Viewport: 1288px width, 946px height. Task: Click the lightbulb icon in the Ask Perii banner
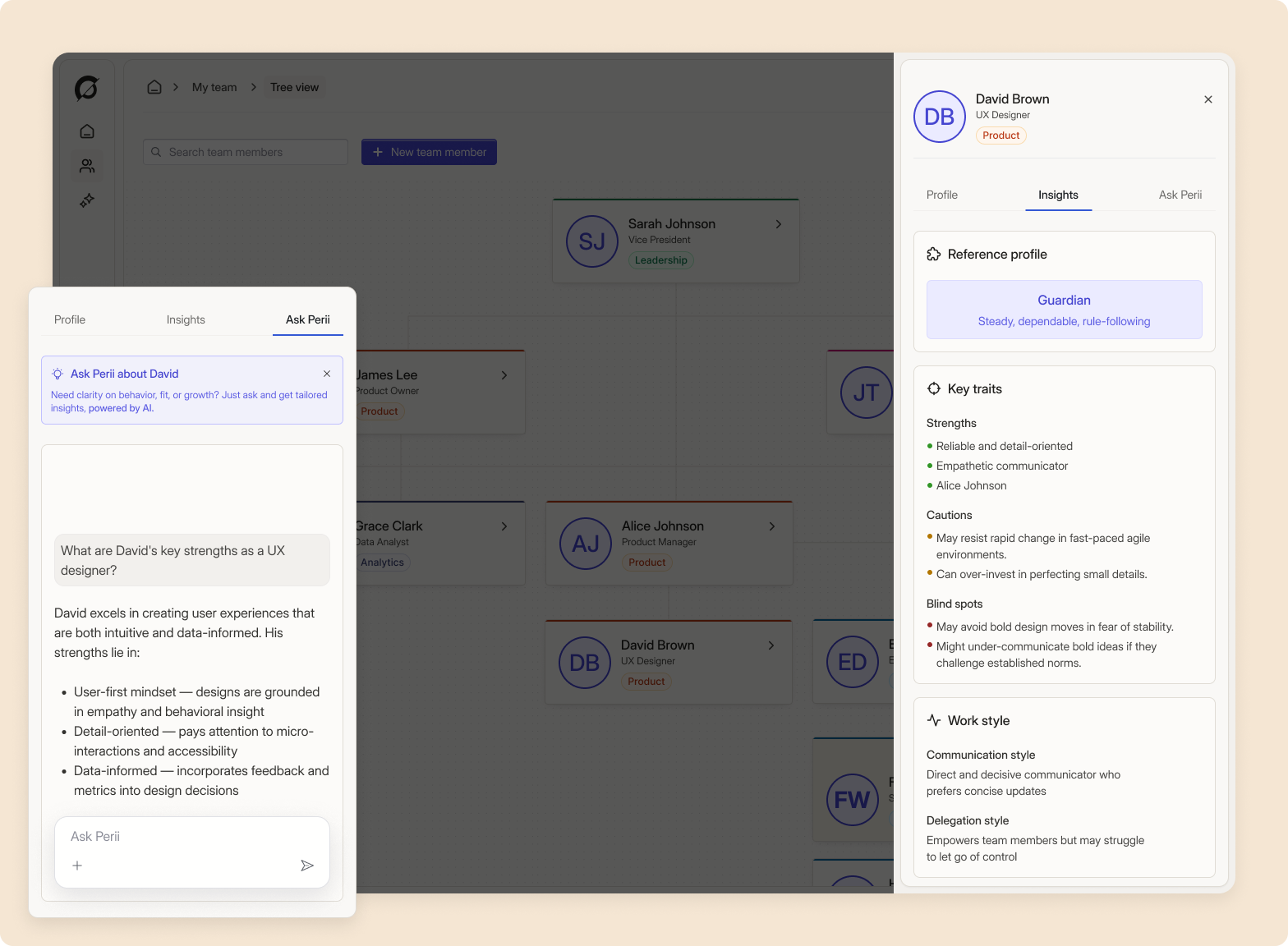coord(57,374)
